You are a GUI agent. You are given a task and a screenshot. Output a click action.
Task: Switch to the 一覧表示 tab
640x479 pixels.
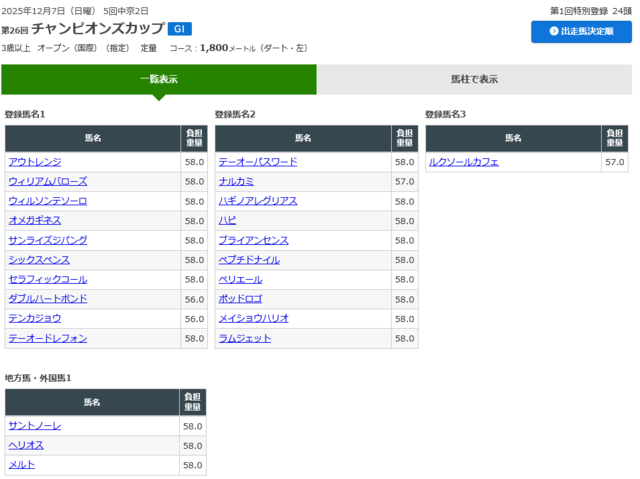pyautogui.click(x=159, y=79)
